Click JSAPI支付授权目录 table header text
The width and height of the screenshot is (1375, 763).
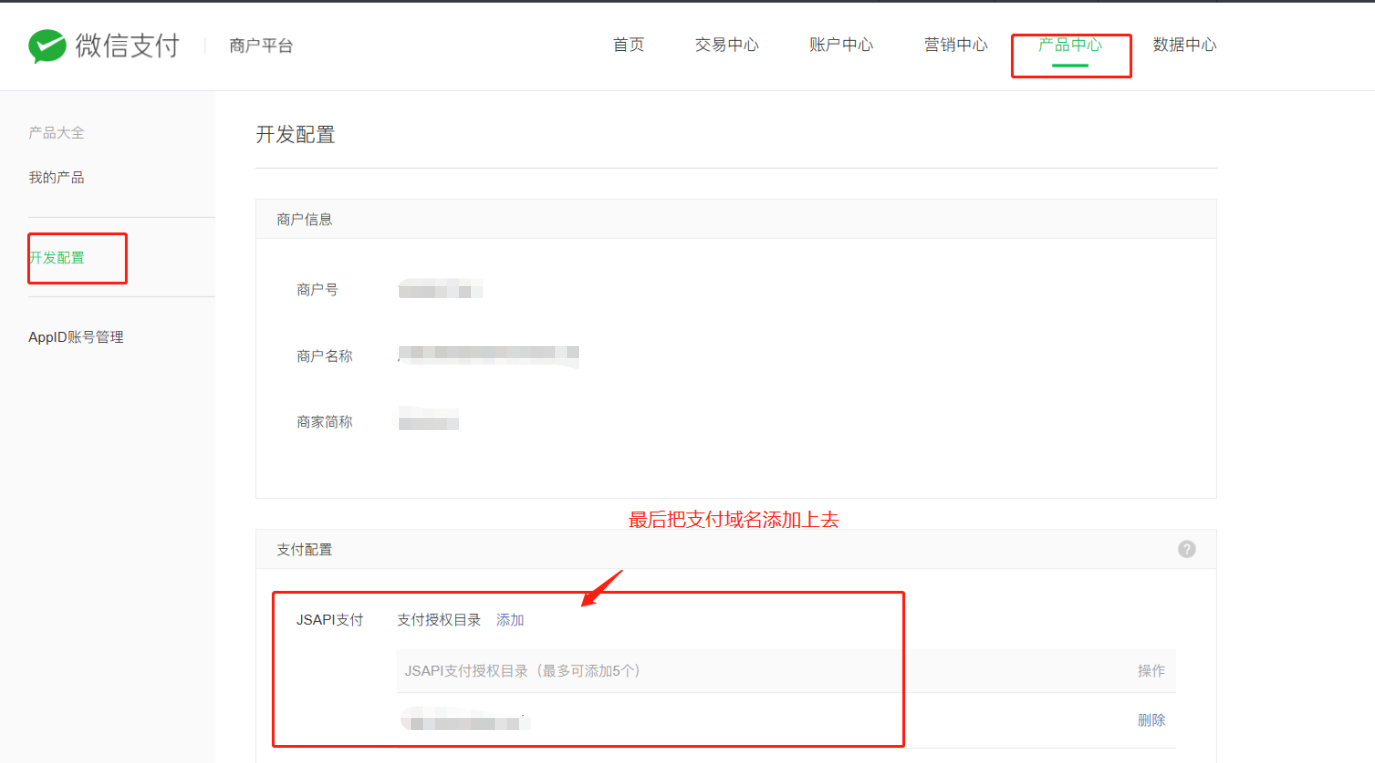[x=523, y=671]
